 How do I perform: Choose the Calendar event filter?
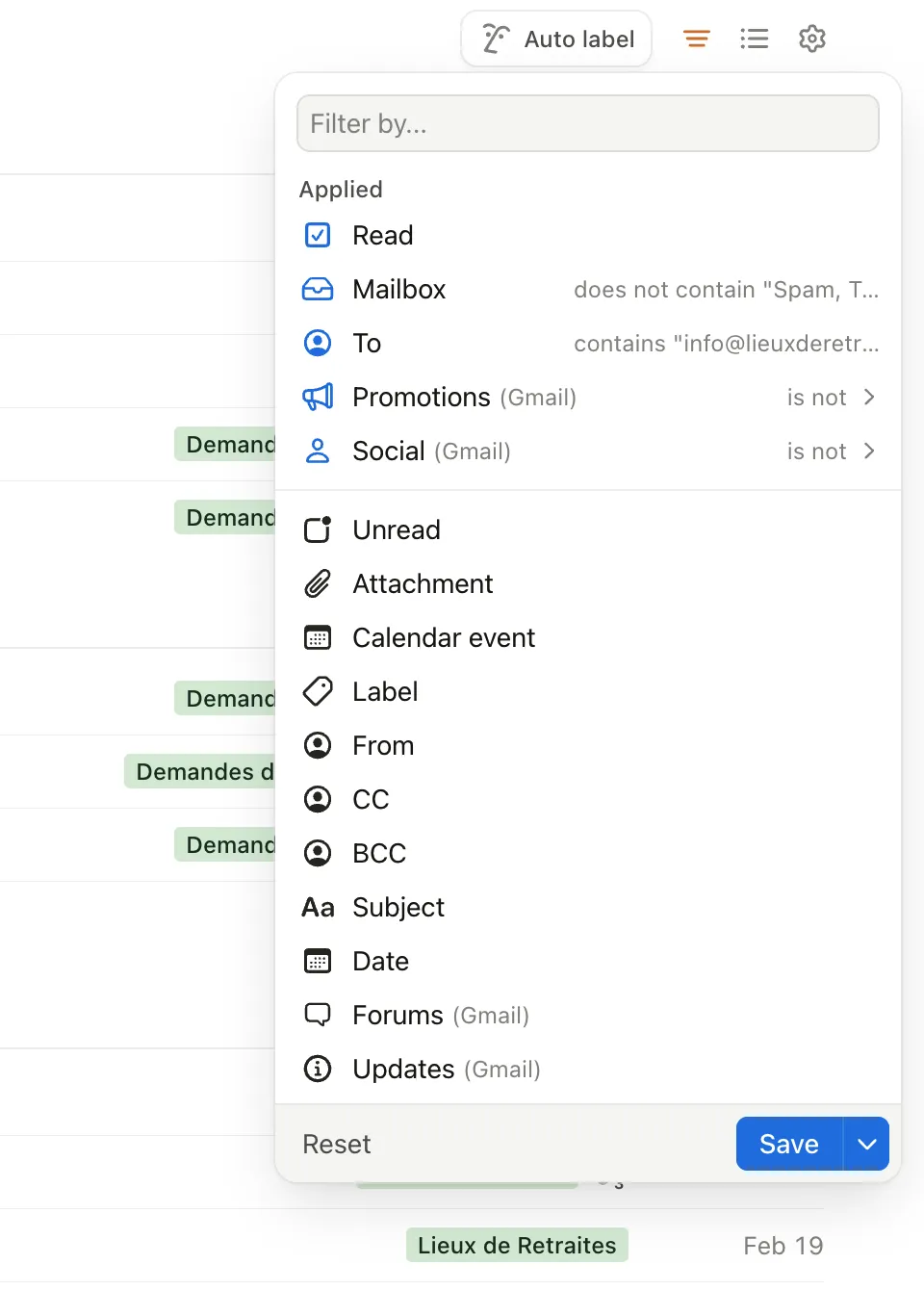(x=443, y=638)
